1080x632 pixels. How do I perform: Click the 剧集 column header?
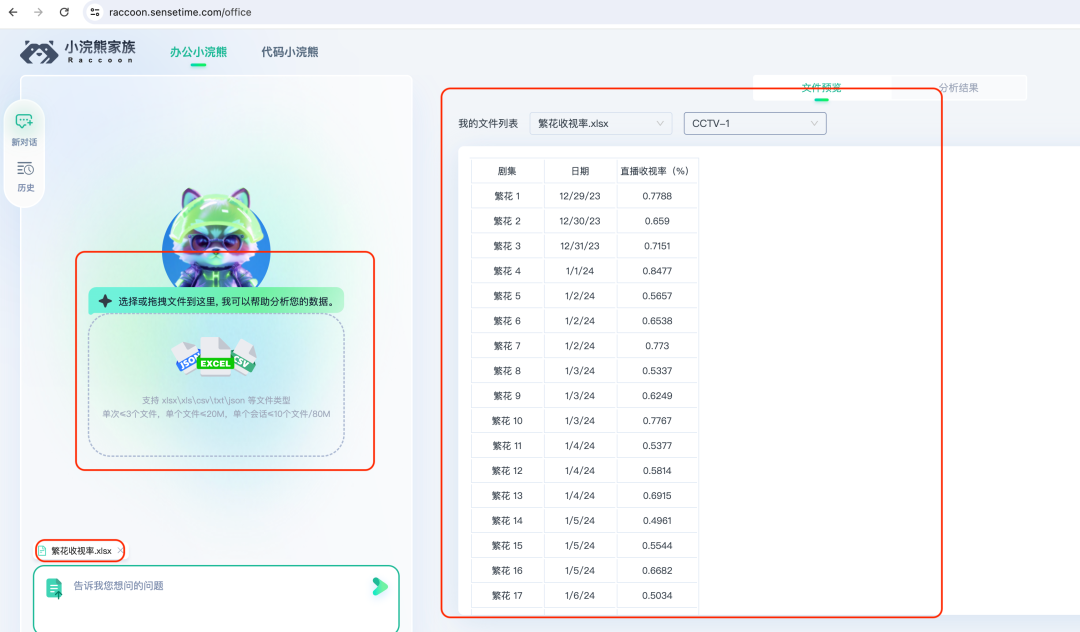pyautogui.click(x=507, y=171)
